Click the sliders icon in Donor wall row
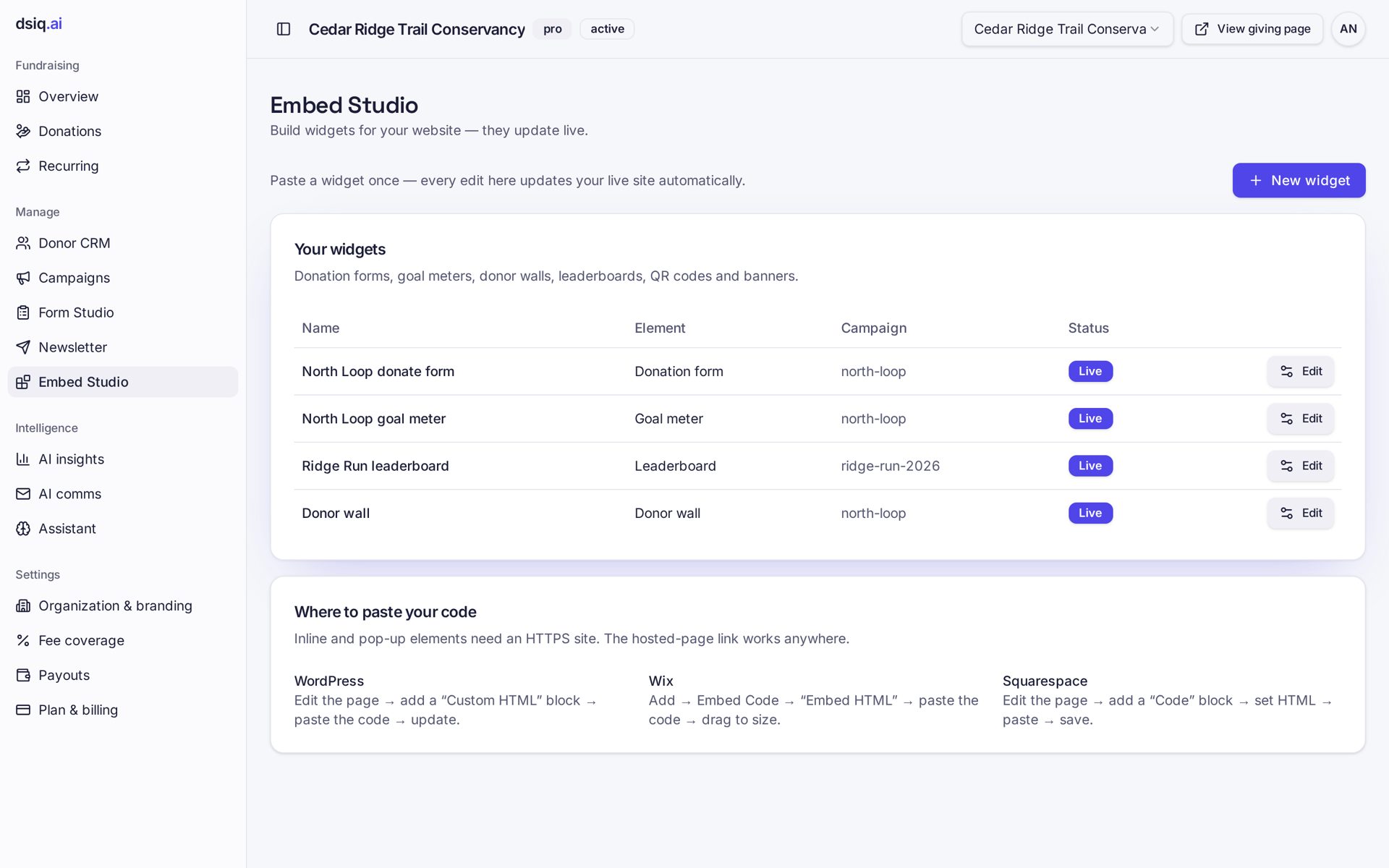The width and height of the screenshot is (1389, 868). [1286, 513]
